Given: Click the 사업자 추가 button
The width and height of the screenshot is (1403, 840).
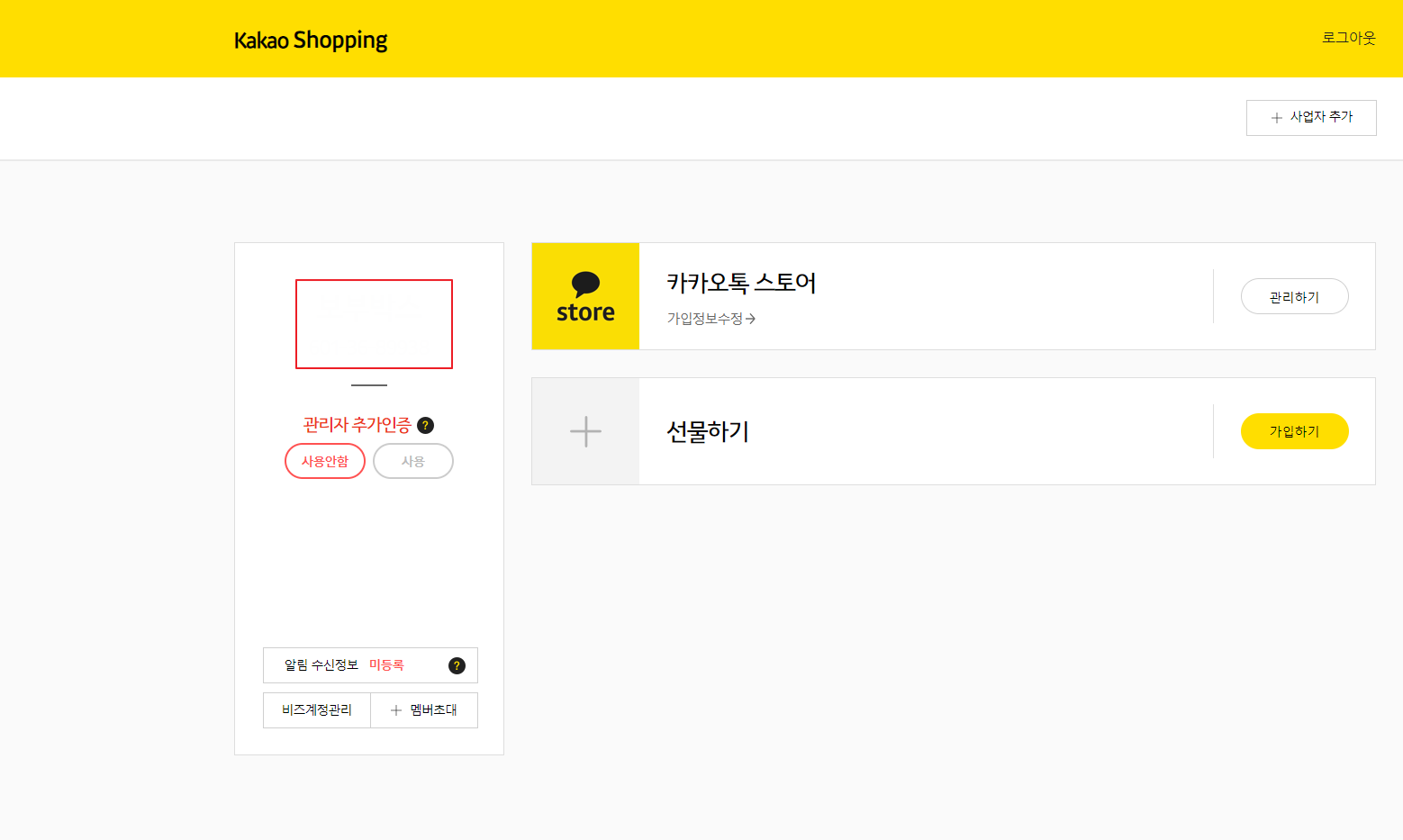Looking at the screenshot, I should click(1311, 118).
